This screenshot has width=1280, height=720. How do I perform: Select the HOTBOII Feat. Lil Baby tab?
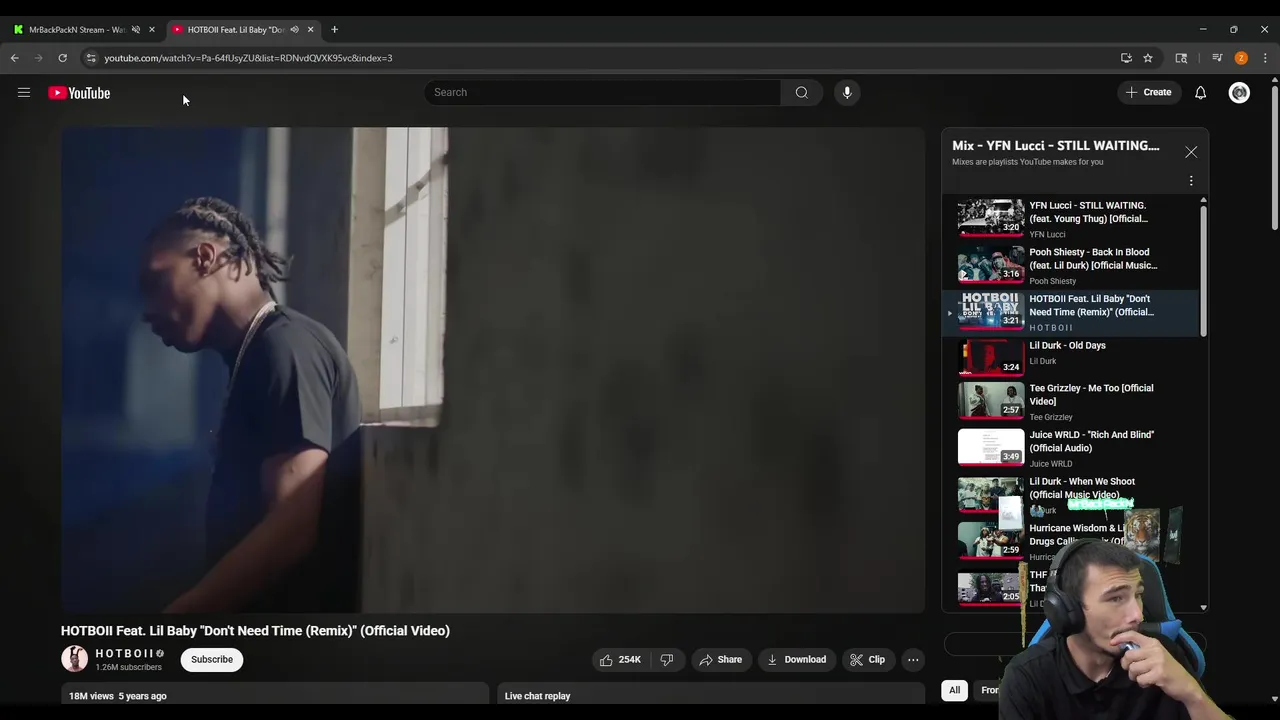236,30
